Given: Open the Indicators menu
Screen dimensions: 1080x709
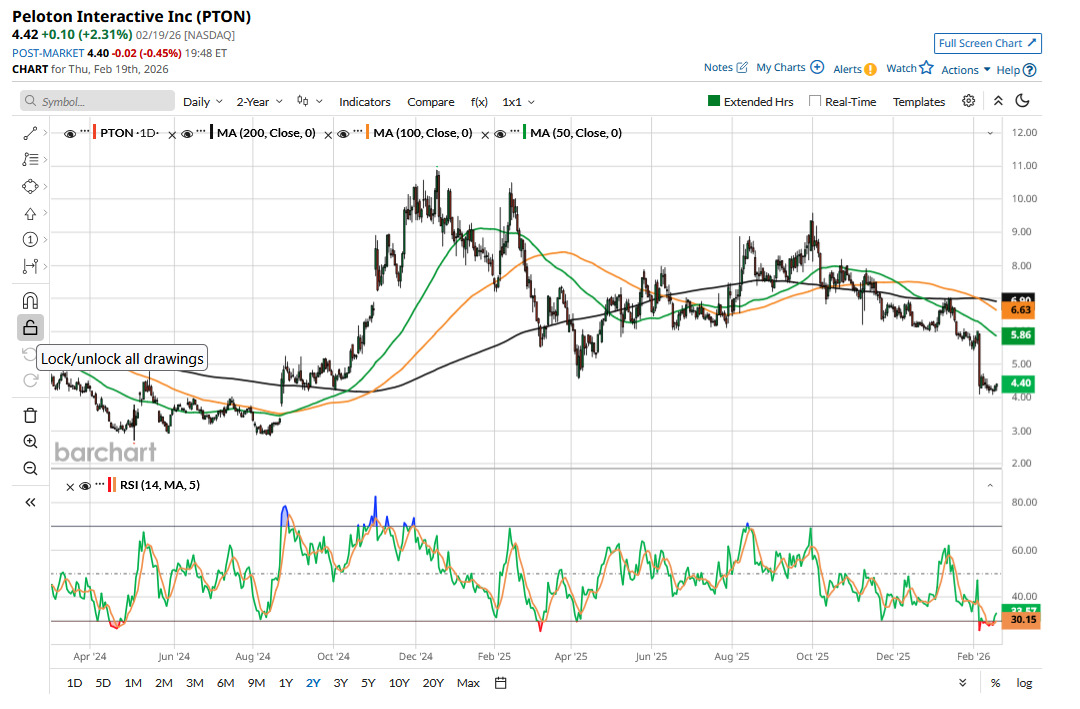Looking at the screenshot, I should pyautogui.click(x=364, y=102).
